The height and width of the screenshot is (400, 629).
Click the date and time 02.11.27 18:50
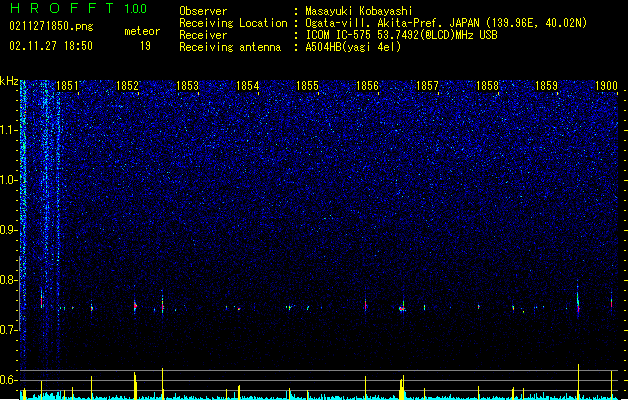(51, 46)
